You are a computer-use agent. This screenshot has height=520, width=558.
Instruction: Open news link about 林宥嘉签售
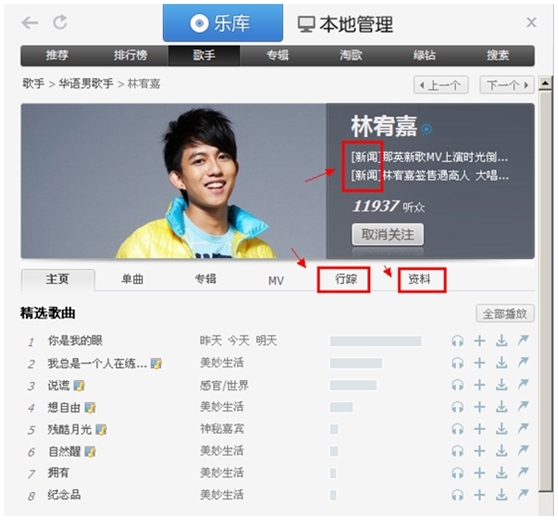(430, 175)
